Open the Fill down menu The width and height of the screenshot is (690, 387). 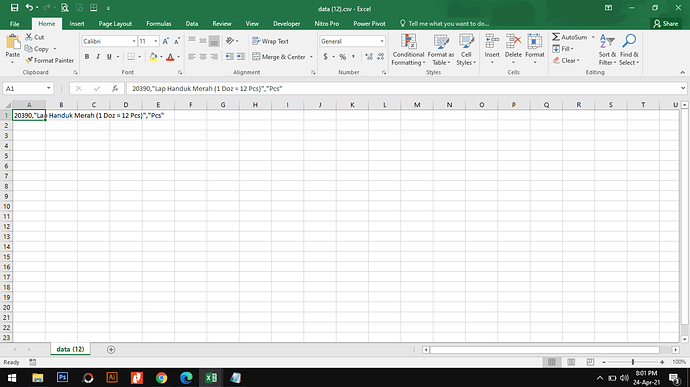[563, 49]
